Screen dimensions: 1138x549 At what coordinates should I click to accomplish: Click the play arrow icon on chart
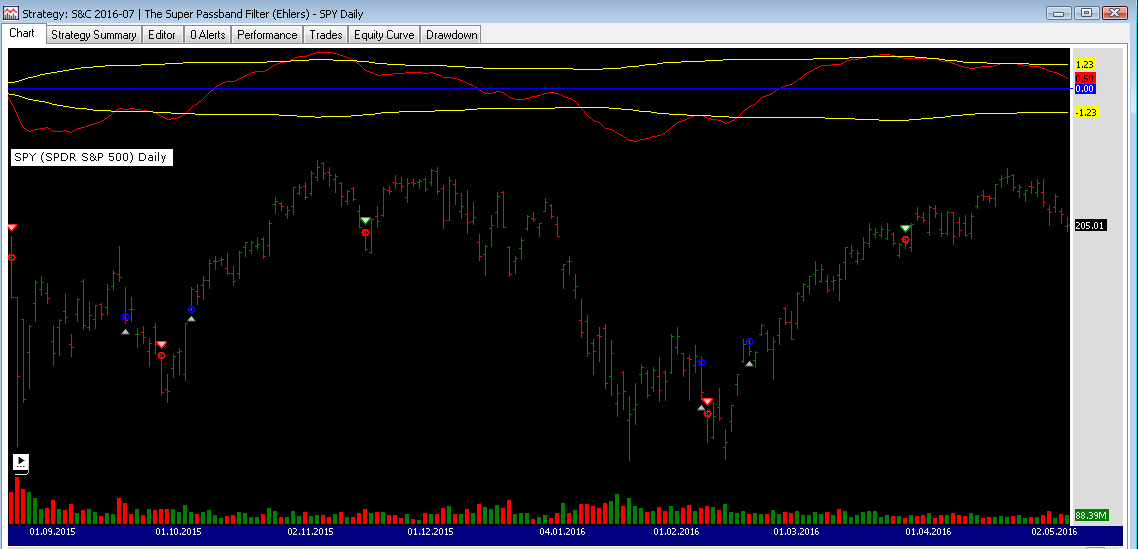click(x=21, y=462)
